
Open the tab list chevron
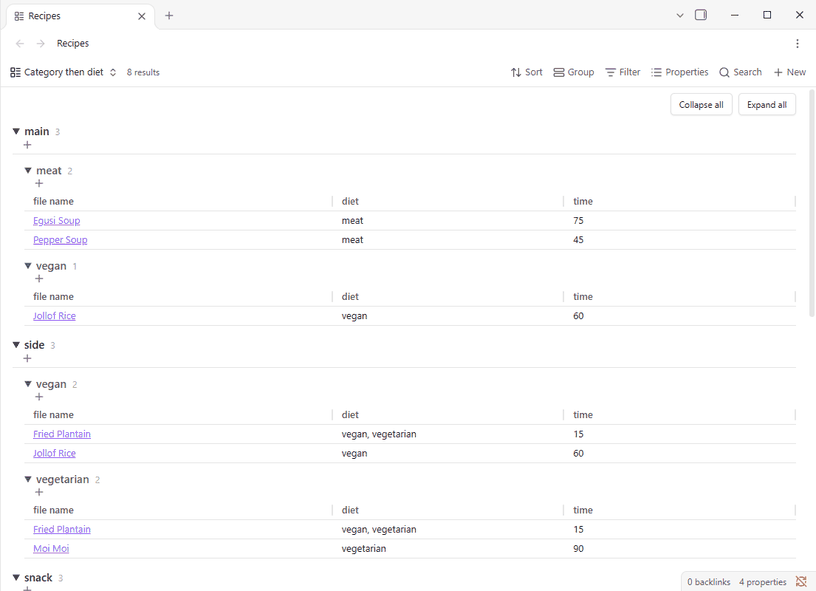point(680,15)
